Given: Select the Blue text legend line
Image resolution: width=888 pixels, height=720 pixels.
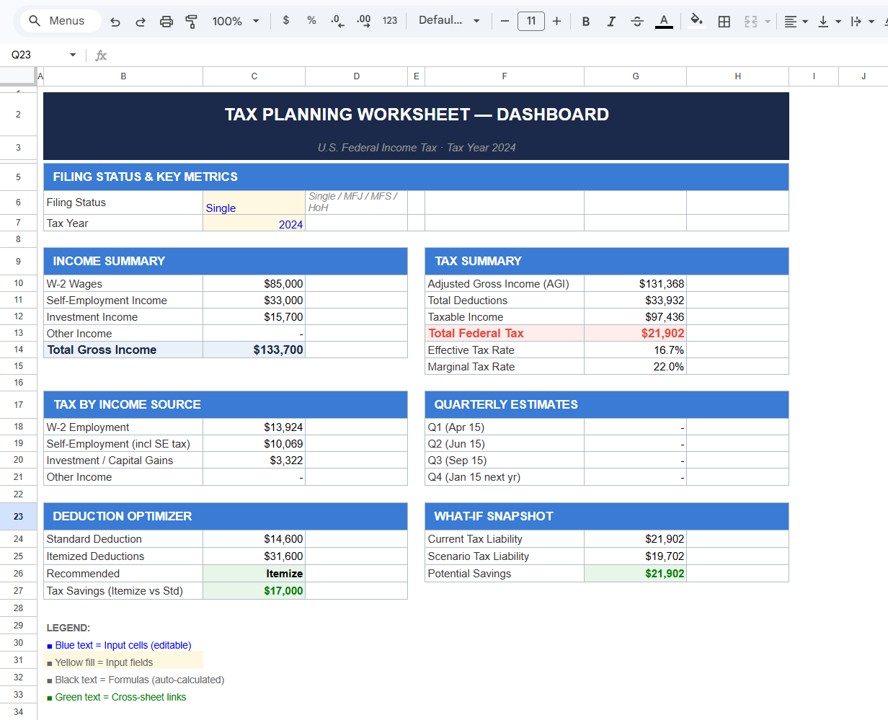Looking at the screenshot, I should click(x=119, y=645).
